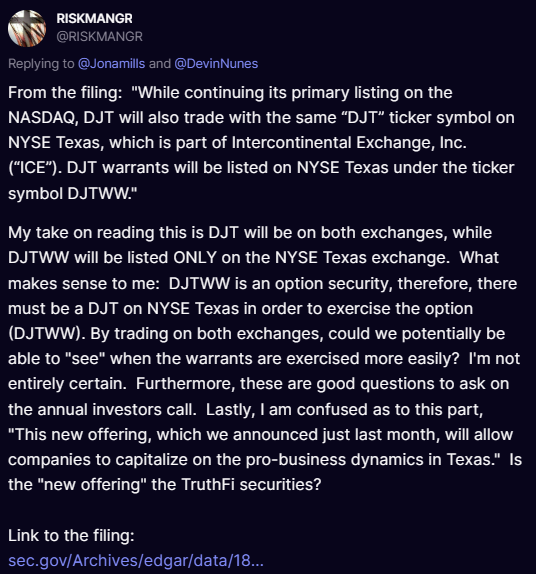The image size is (536, 574).
Task: Open RISKMANGR's profile avatar picture
Action: pyautogui.click(x=27, y=28)
